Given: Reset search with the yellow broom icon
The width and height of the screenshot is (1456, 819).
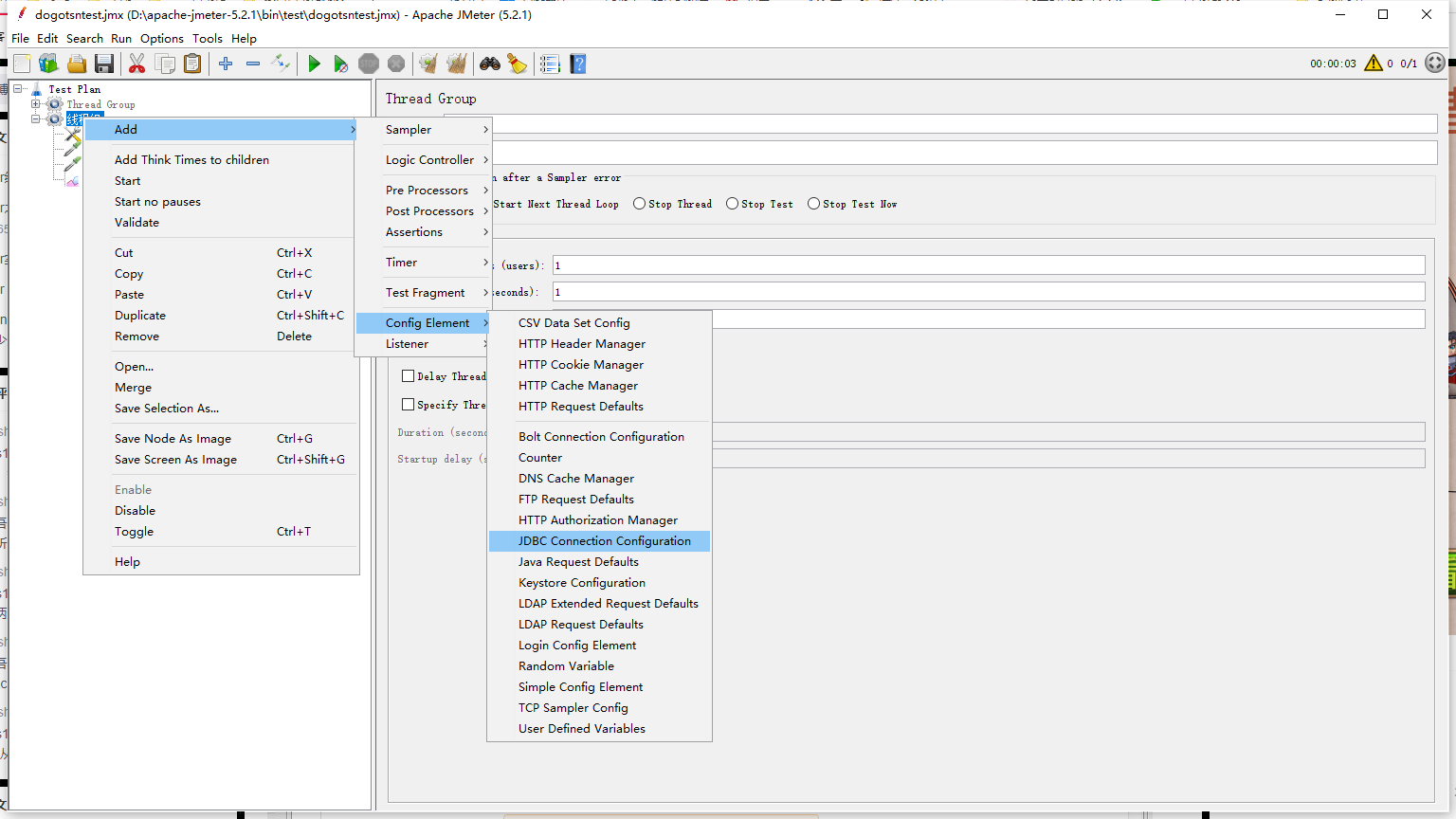Looking at the screenshot, I should 518,64.
